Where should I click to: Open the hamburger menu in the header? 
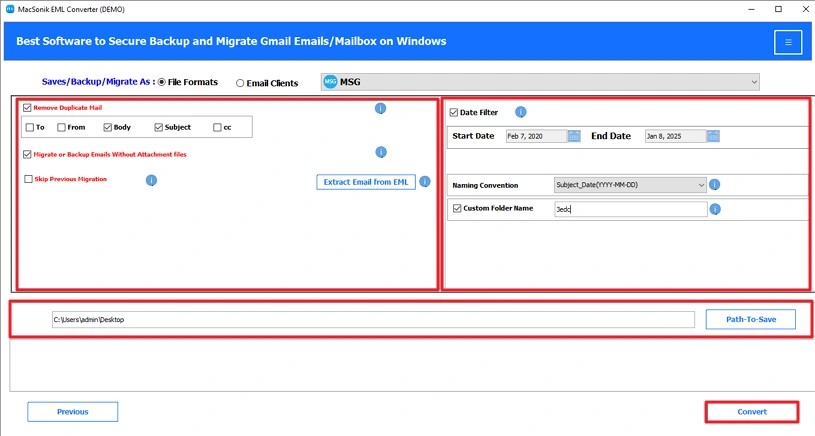tap(788, 42)
